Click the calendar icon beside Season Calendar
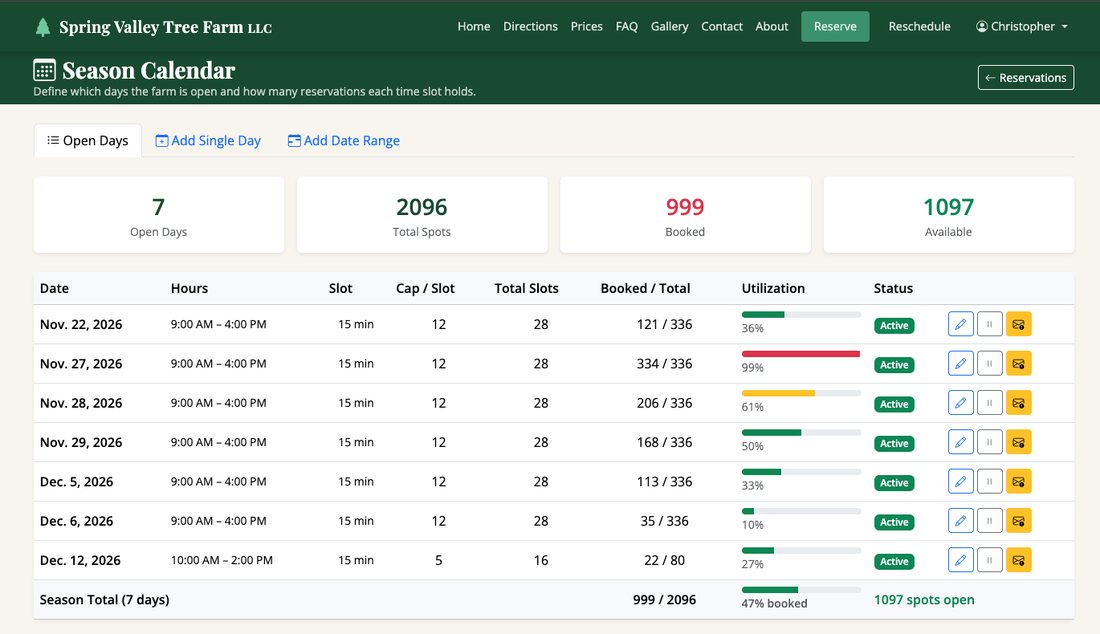This screenshot has height=634, width=1100. click(x=44, y=70)
